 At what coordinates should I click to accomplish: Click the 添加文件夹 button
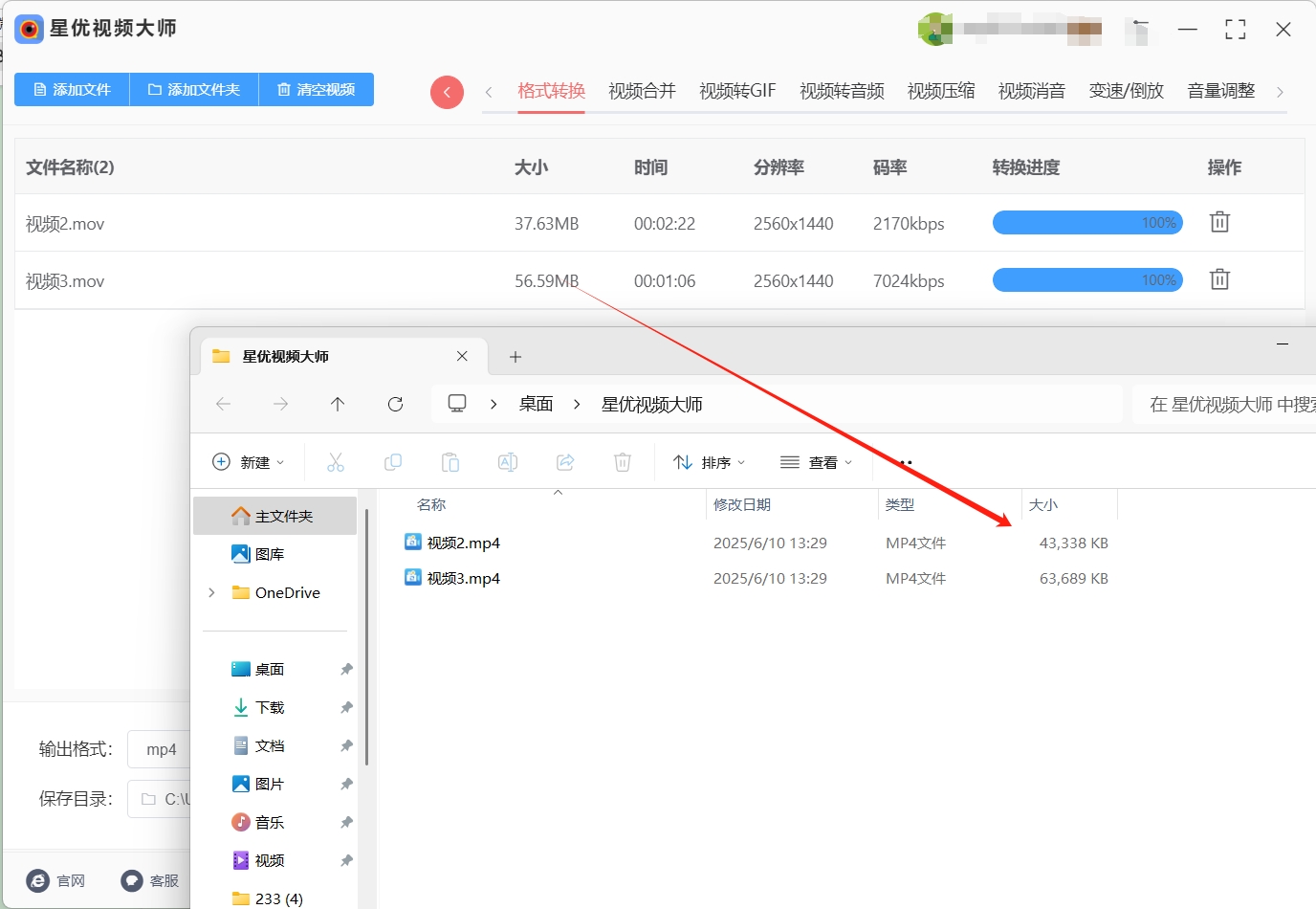[194, 89]
